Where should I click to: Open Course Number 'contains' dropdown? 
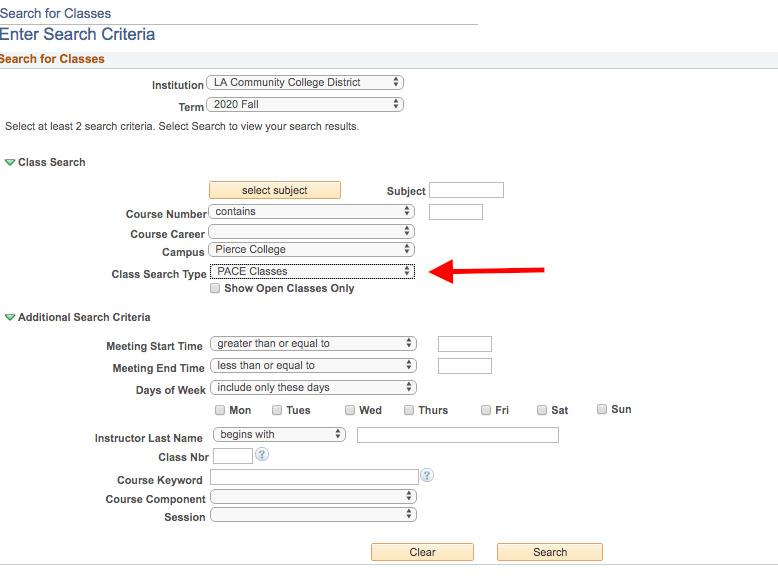point(312,211)
